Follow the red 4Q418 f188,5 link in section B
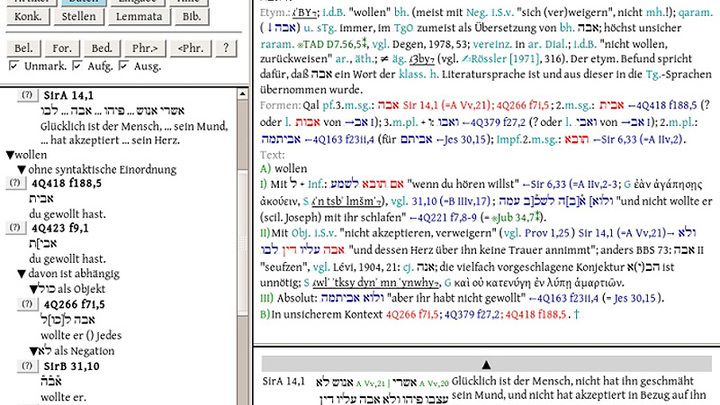Screen dimensions: 720x405 pyautogui.click(x=535, y=315)
